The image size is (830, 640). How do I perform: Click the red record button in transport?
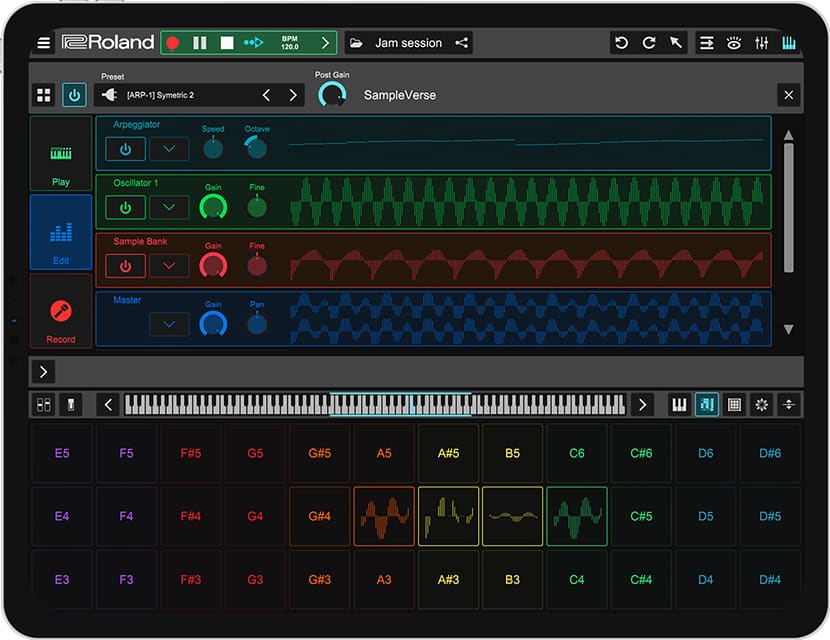point(173,43)
